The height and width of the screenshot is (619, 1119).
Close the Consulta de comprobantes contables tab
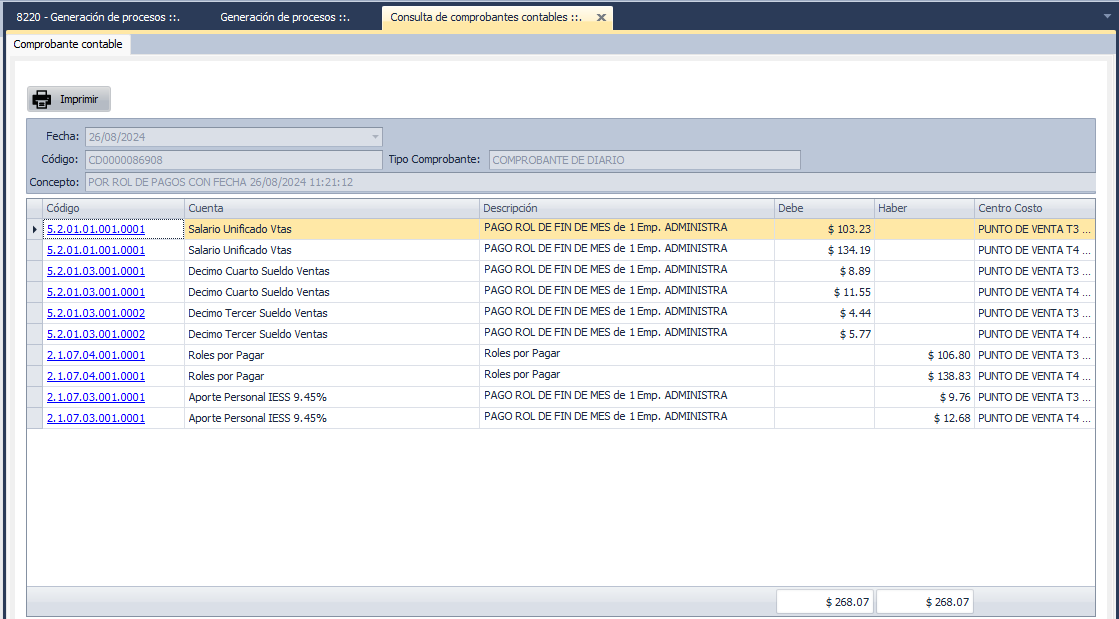point(600,18)
